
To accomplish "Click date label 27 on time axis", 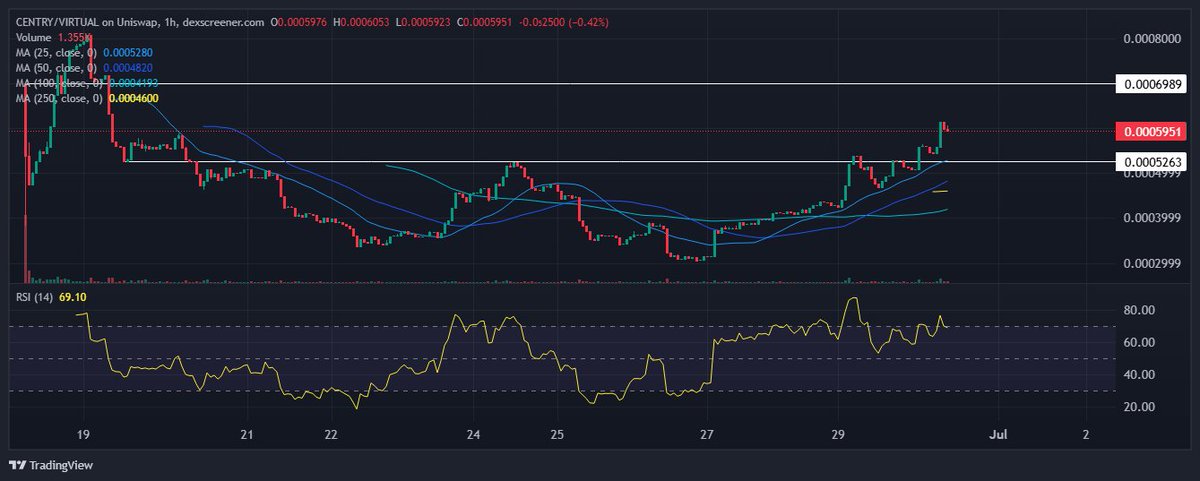I will point(707,435).
